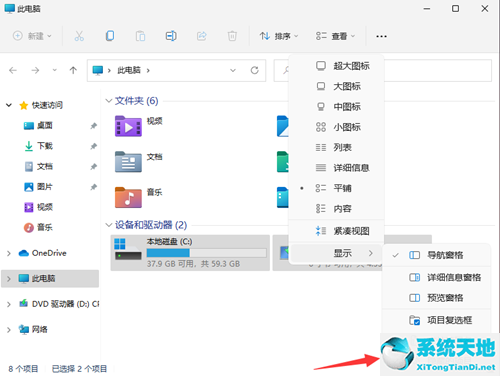Choose 中图标 in view menu
The height and width of the screenshot is (376, 500).
[x=336, y=107]
